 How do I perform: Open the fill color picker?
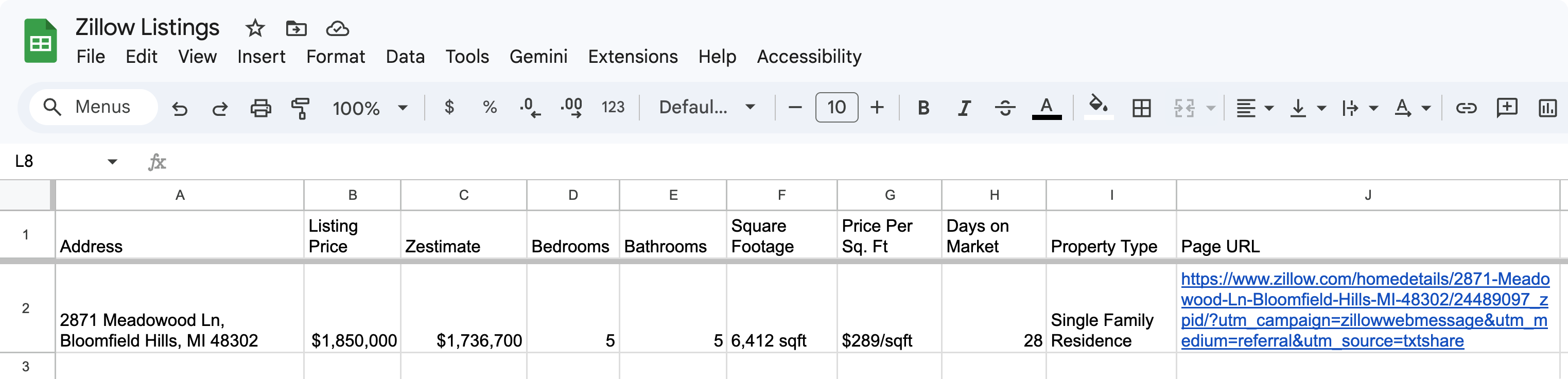[x=1098, y=107]
